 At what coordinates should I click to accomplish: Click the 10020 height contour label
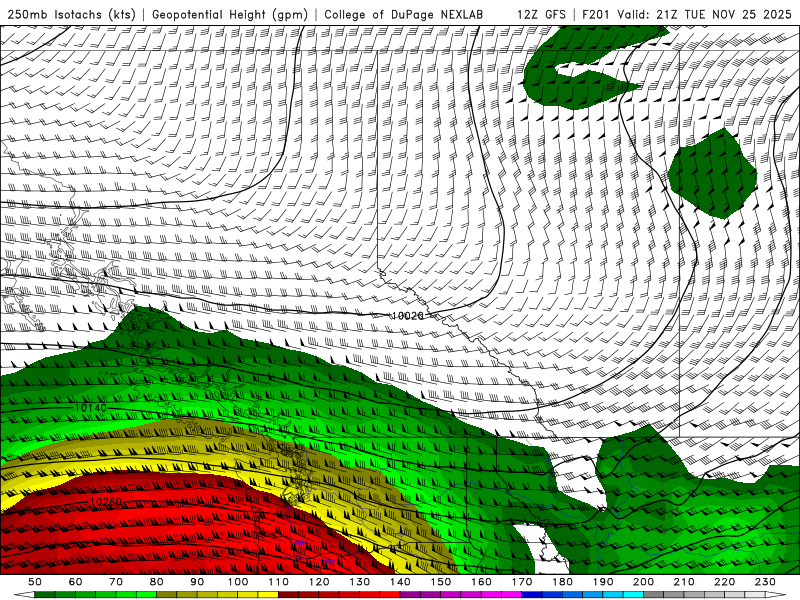tap(407, 316)
